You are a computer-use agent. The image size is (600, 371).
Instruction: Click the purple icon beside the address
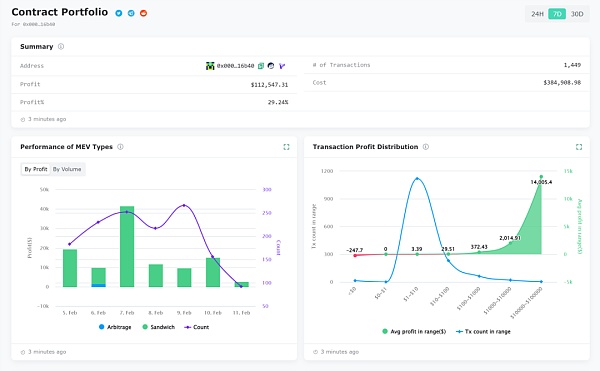282,66
